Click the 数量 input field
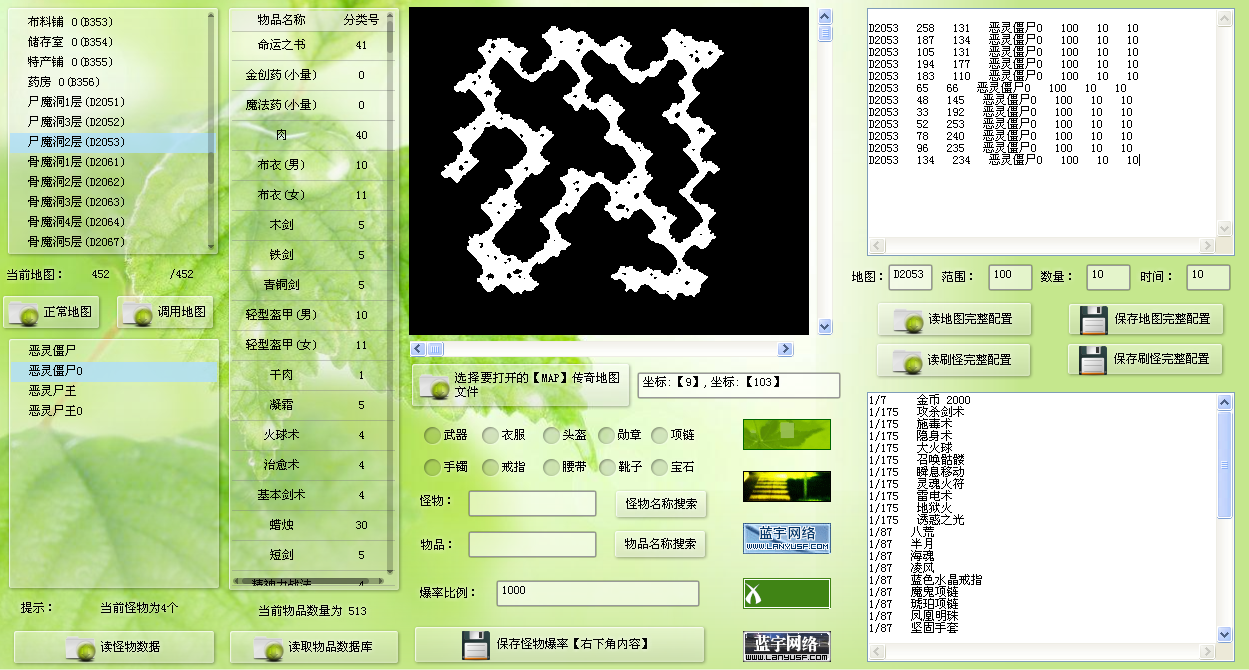Viewport: 1249px width, 670px height. [x=1109, y=277]
